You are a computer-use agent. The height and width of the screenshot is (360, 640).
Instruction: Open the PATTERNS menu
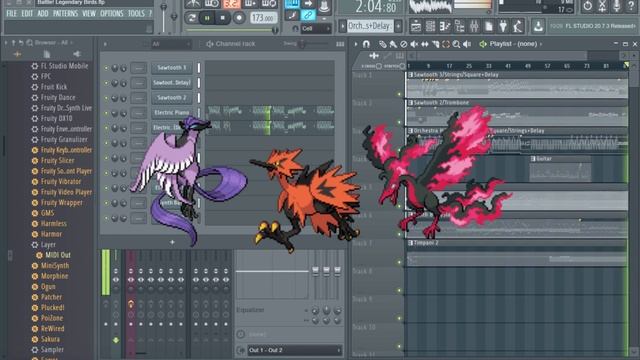(65, 13)
